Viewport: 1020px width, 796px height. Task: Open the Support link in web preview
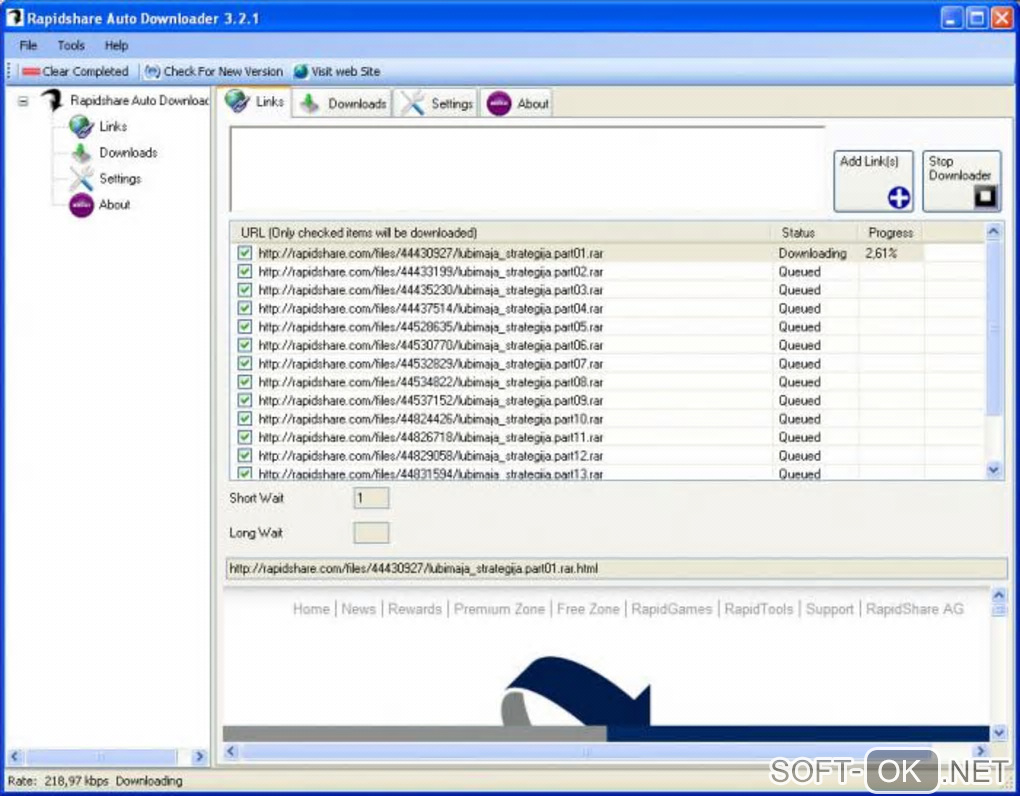click(829, 609)
